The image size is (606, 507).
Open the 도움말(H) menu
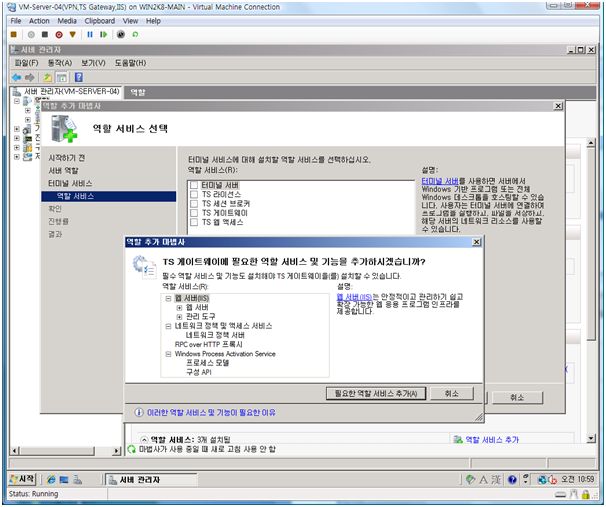coord(130,63)
